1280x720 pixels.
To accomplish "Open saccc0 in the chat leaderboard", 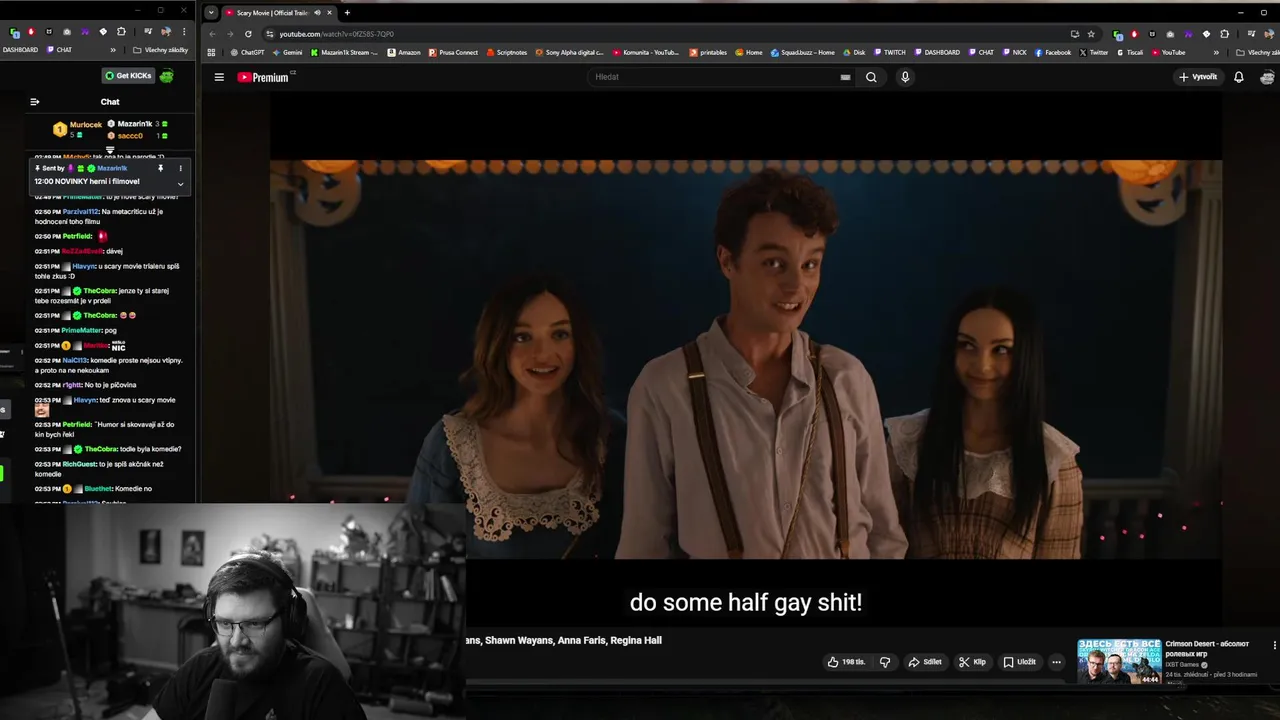I will tap(130, 135).
